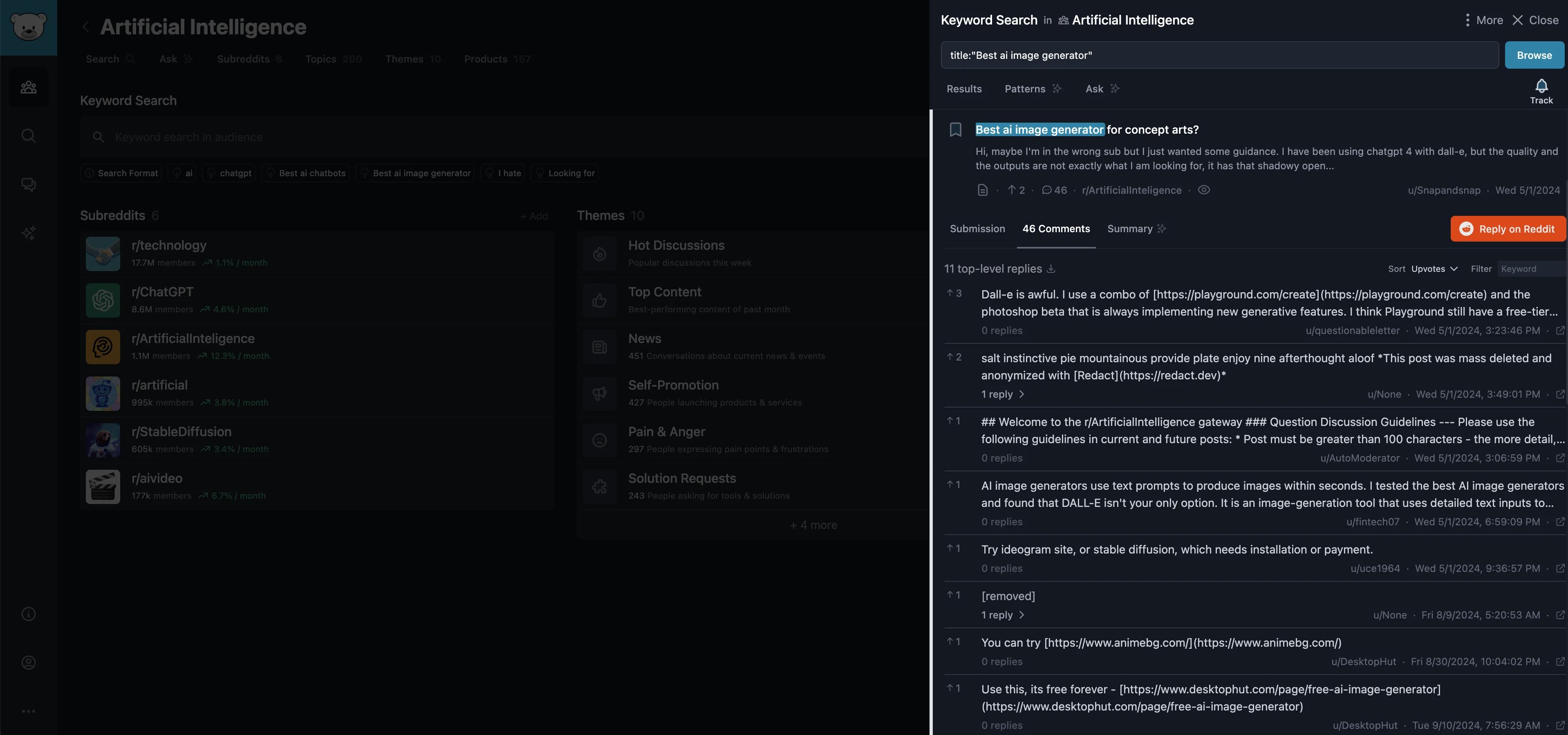Open the search icon in left sidebar
The height and width of the screenshot is (735, 1568).
pyautogui.click(x=28, y=135)
